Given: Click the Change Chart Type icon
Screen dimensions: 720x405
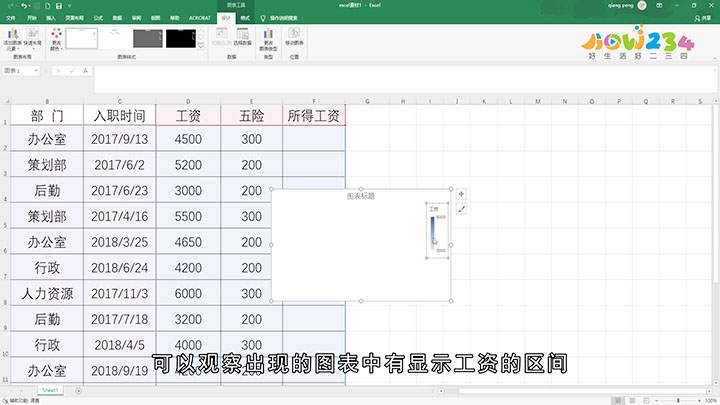Looking at the screenshot, I should click(x=268, y=39).
